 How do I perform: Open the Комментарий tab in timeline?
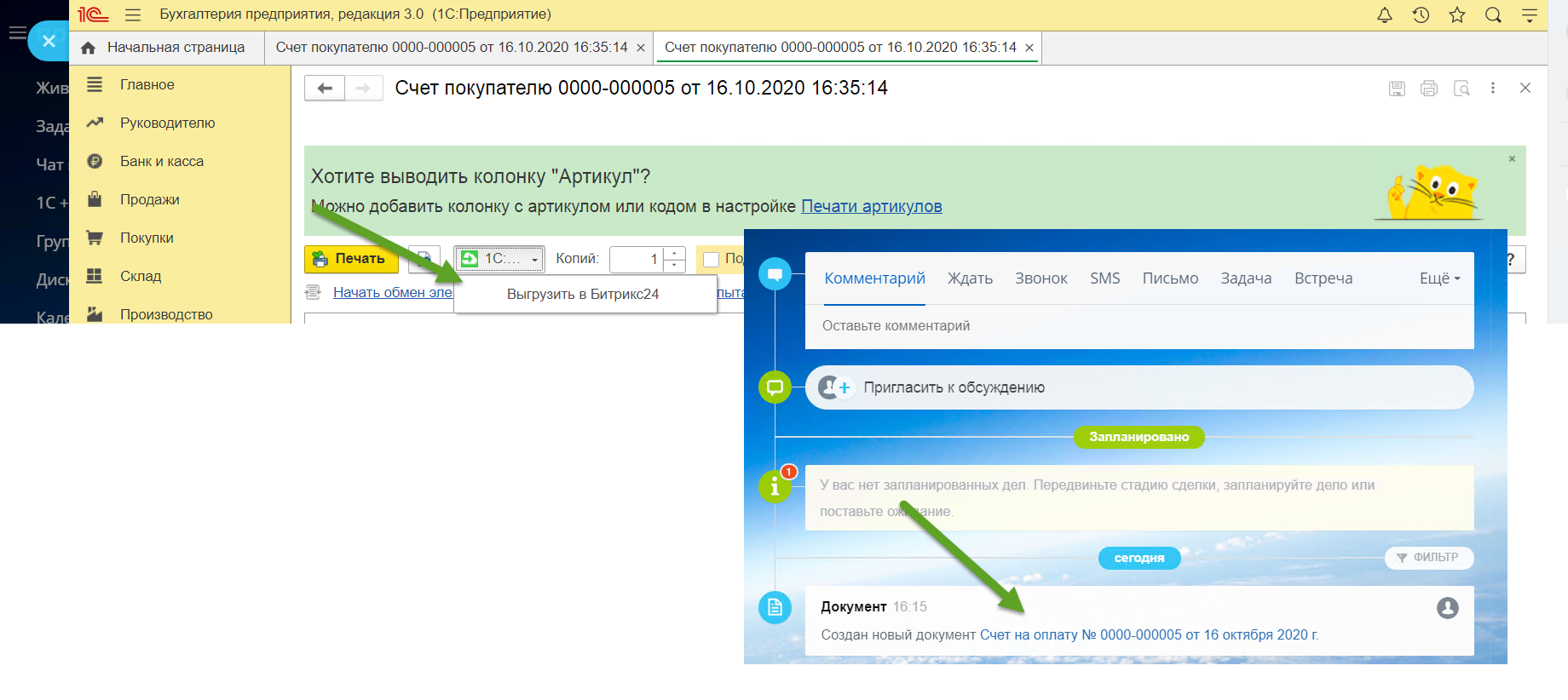(874, 278)
